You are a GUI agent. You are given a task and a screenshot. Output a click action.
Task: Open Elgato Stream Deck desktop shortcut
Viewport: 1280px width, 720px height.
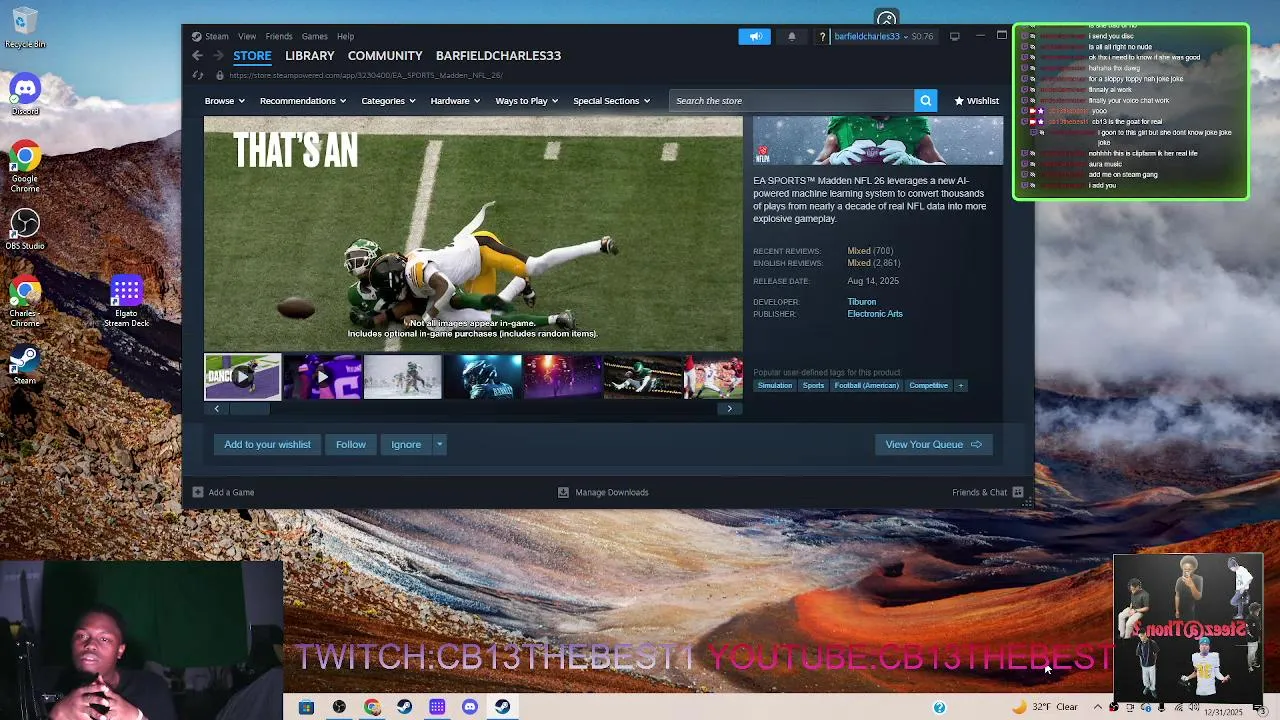(126, 303)
